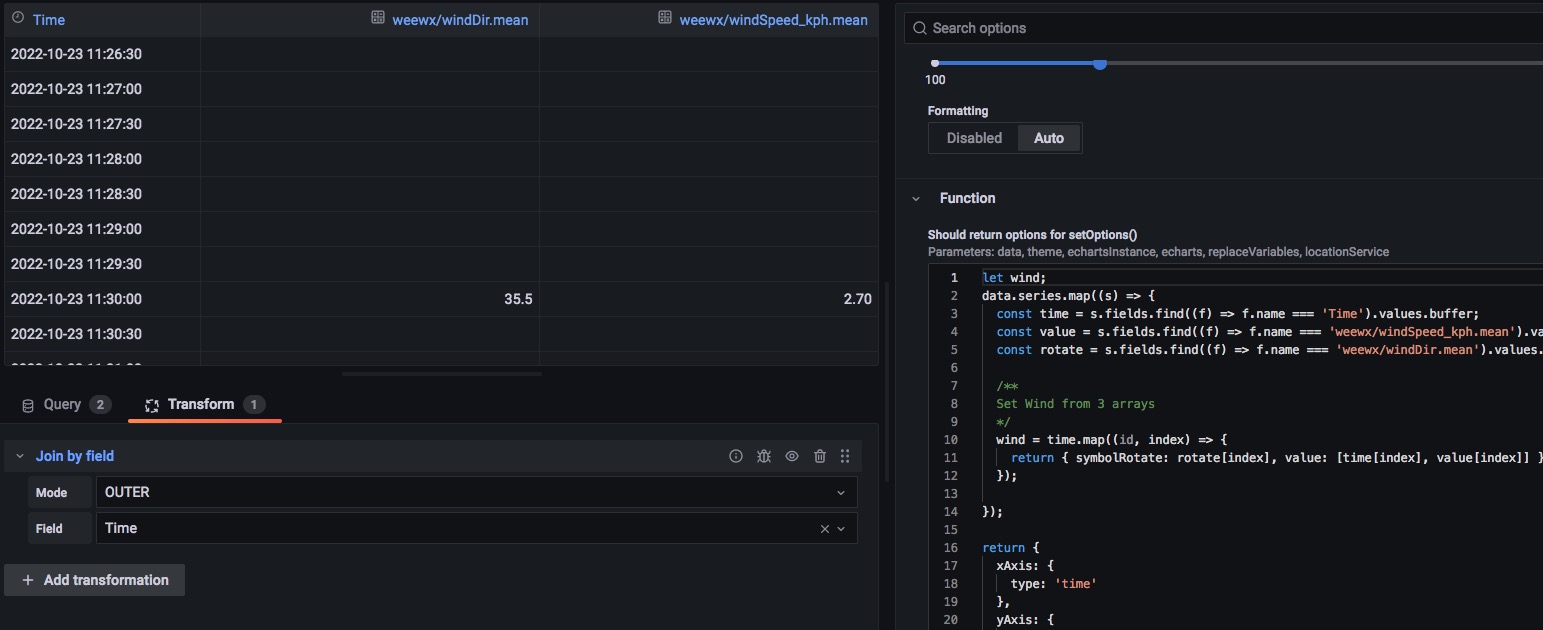Select Auto formatting option
Image resolution: width=1543 pixels, height=630 pixels.
pyautogui.click(x=1048, y=138)
